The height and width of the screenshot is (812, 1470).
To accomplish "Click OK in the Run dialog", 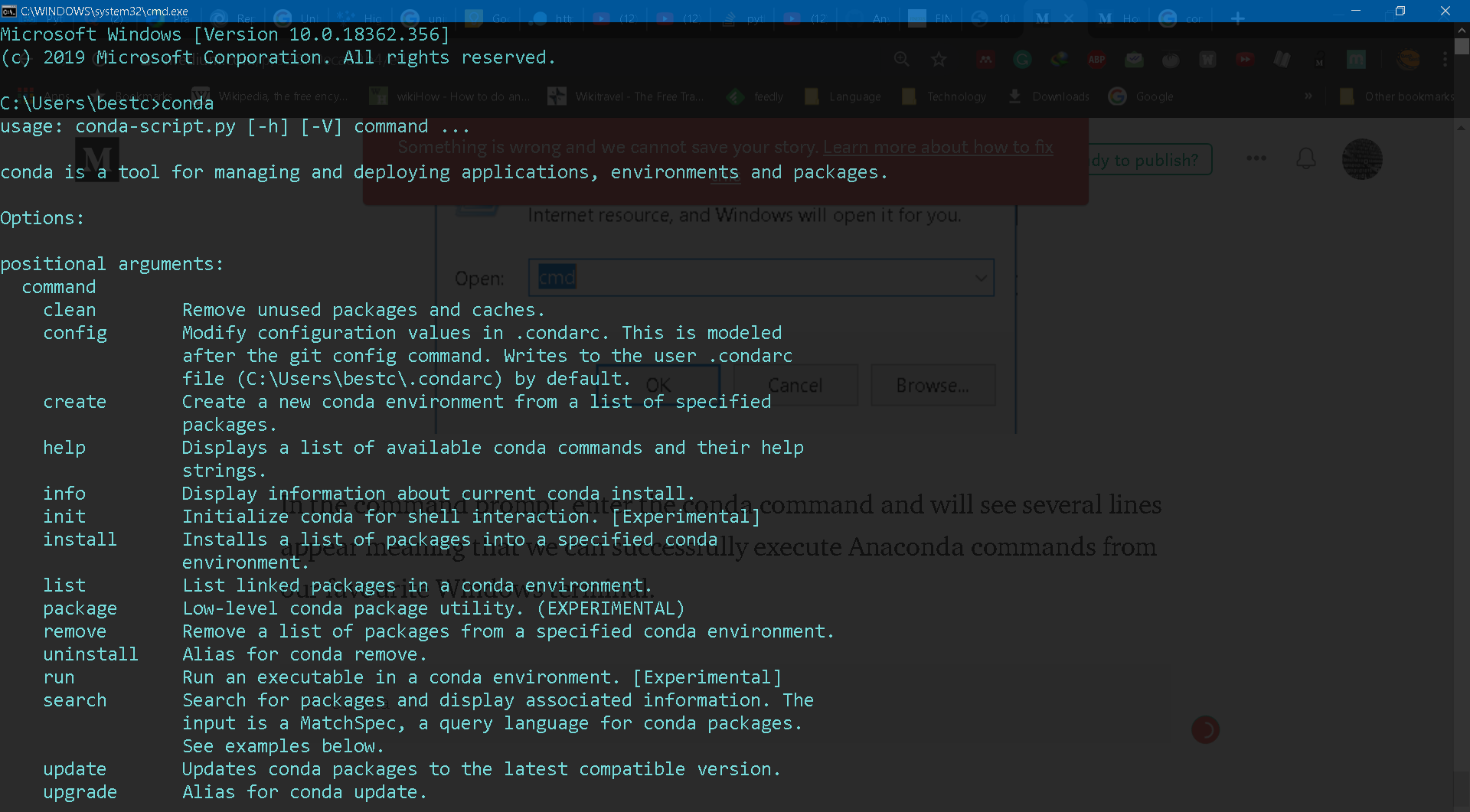I will (660, 384).
